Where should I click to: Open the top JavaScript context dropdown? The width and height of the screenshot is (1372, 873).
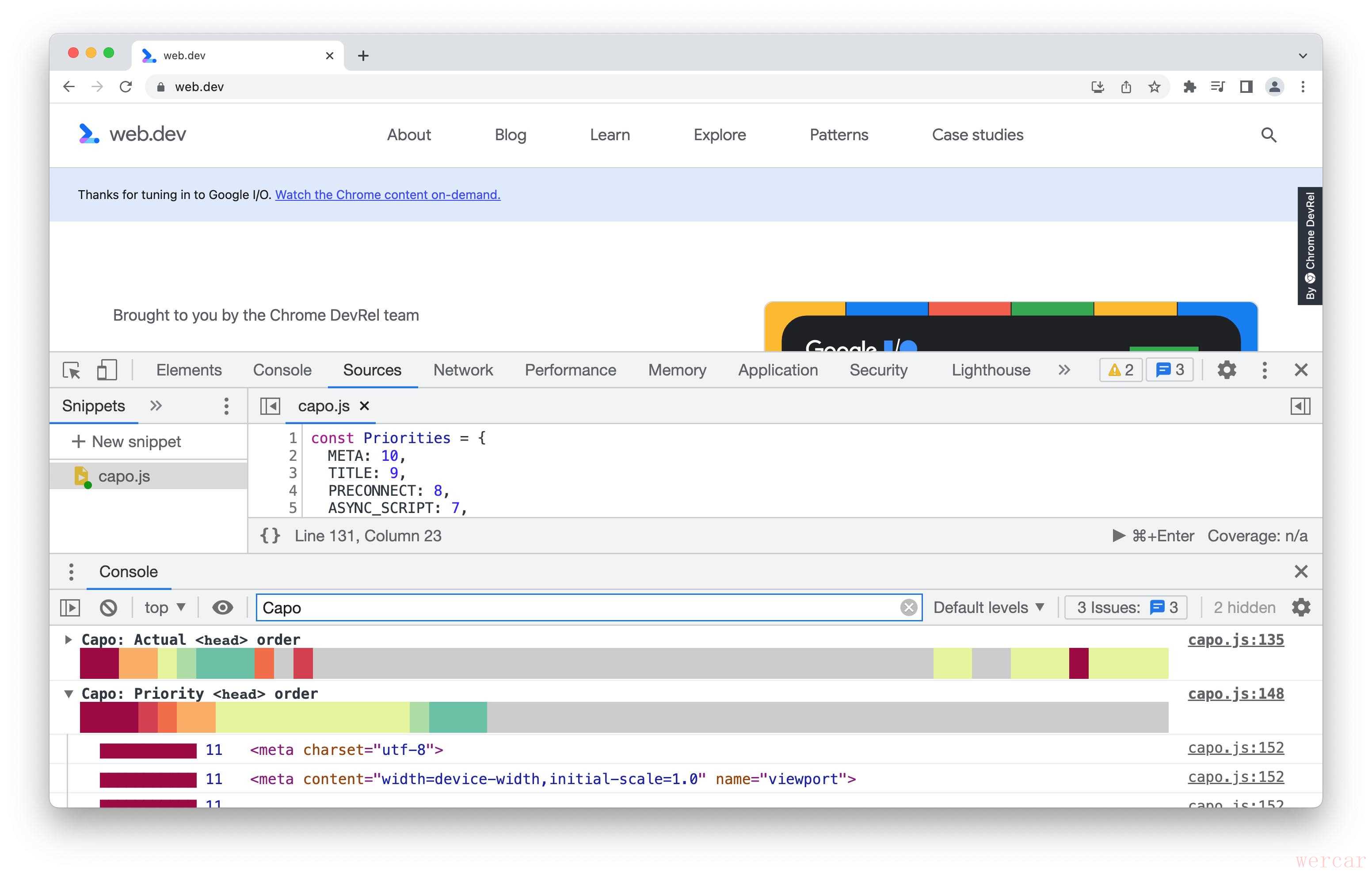point(164,607)
